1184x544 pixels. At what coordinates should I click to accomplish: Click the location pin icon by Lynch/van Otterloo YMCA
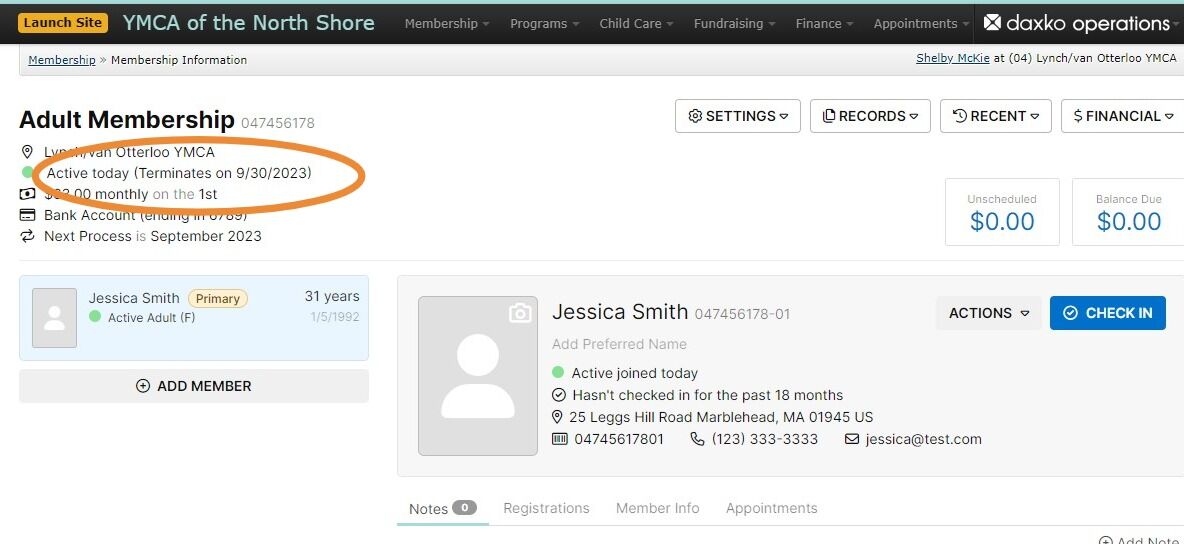(x=27, y=152)
